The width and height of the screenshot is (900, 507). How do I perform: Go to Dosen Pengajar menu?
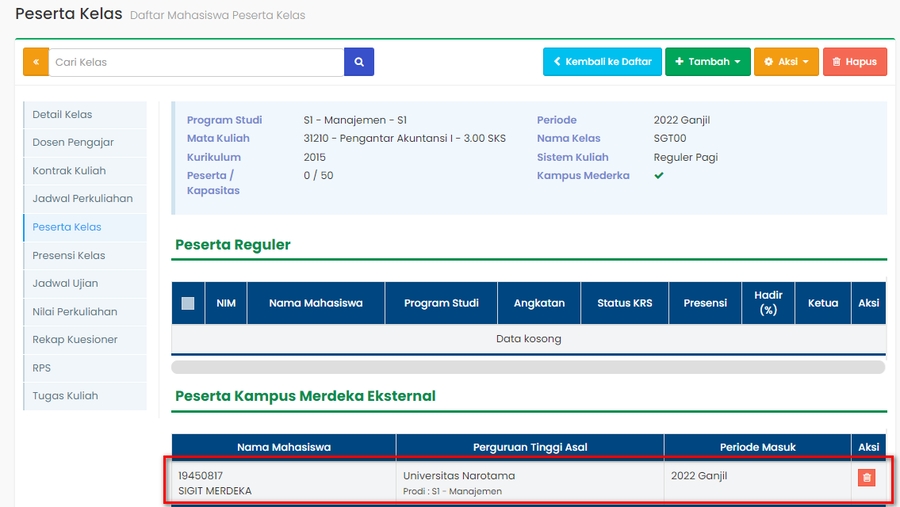pos(73,143)
